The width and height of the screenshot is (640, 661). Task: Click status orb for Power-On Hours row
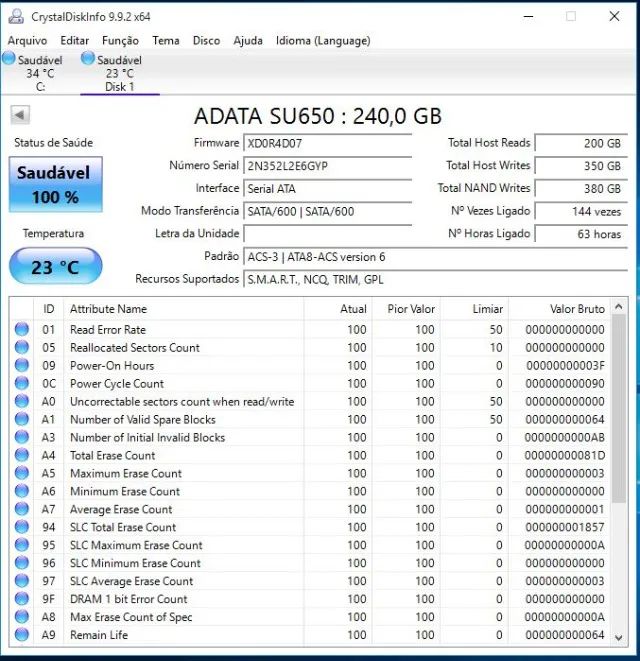(x=22, y=365)
